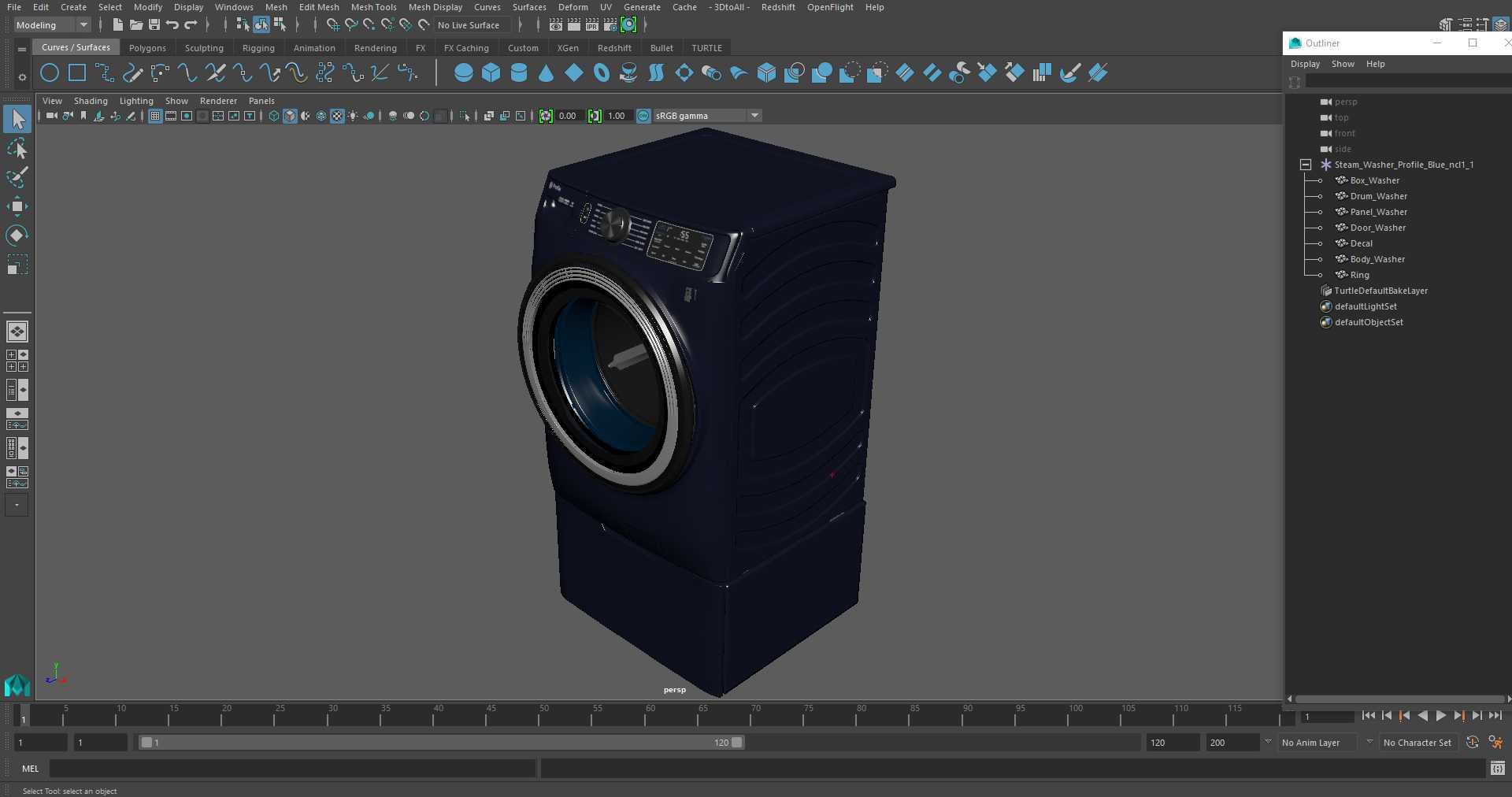Select the Drum_Washer node in Outliner

tap(1378, 196)
